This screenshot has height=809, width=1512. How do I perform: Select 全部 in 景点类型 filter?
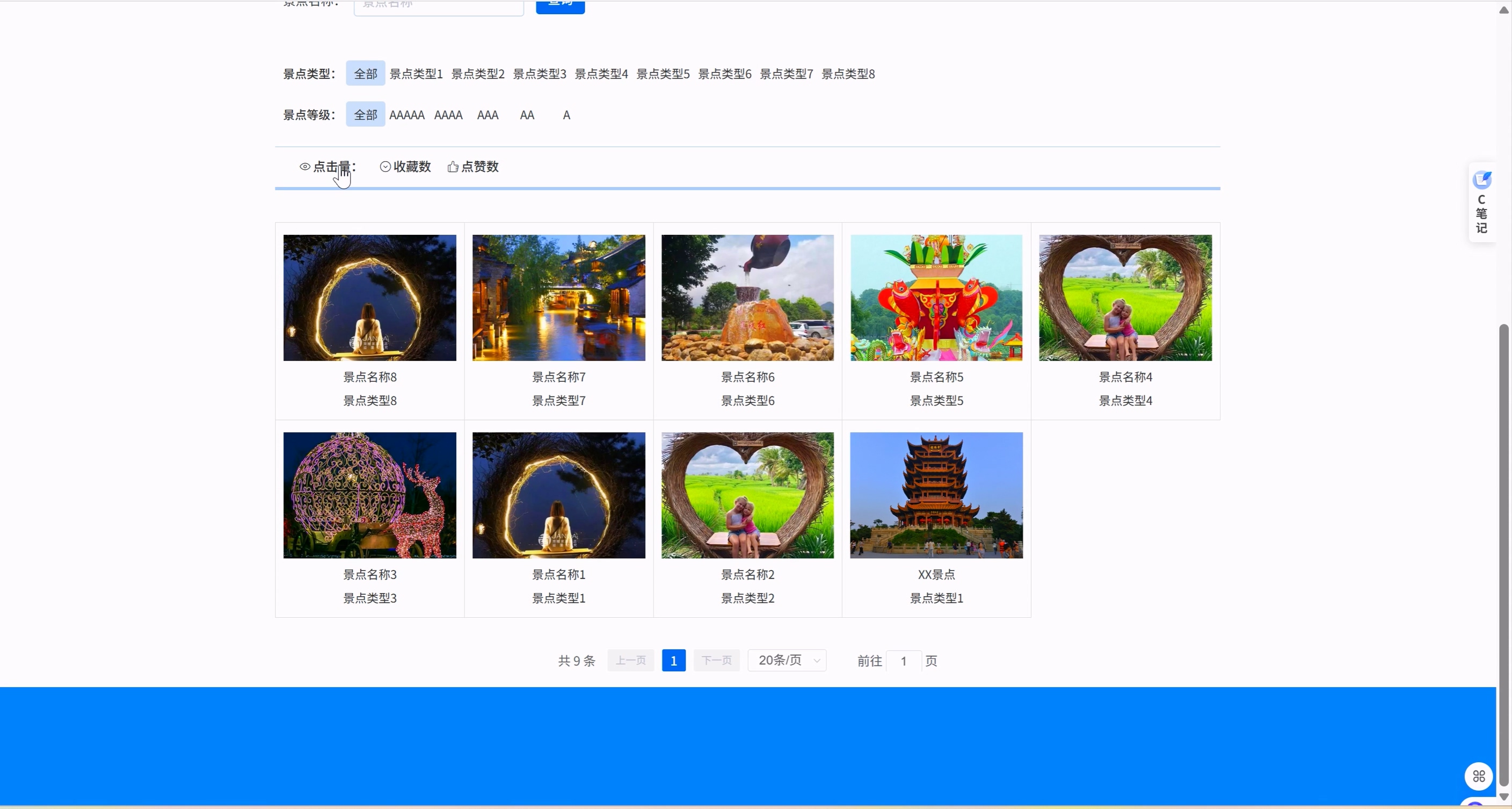click(x=365, y=74)
